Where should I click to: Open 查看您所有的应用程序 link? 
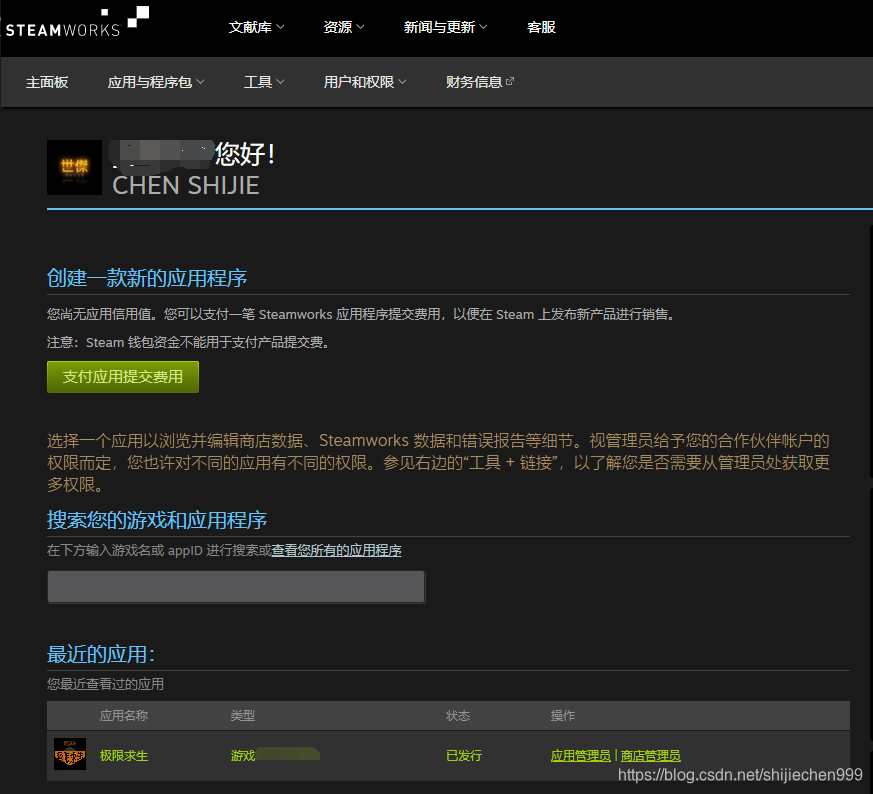pos(336,551)
